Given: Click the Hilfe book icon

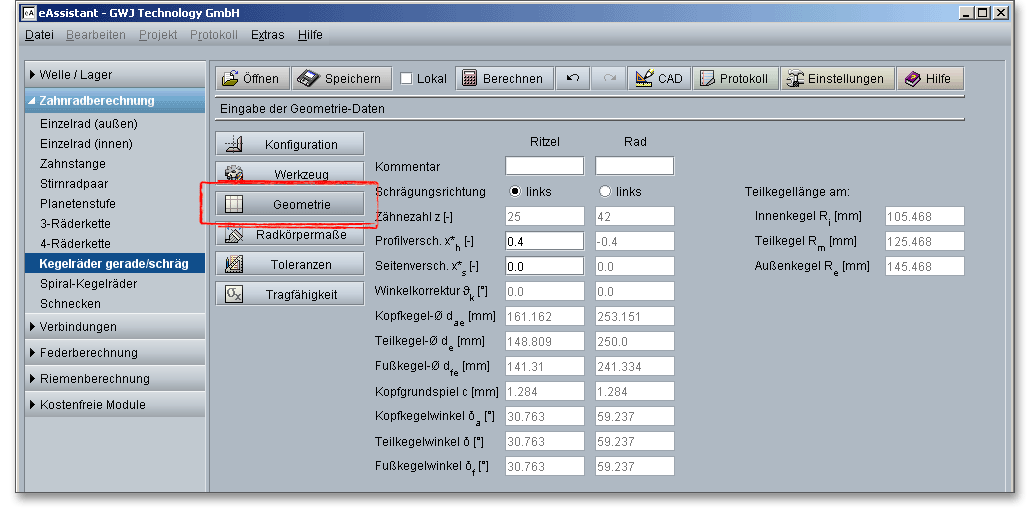Looking at the screenshot, I should 912,79.
